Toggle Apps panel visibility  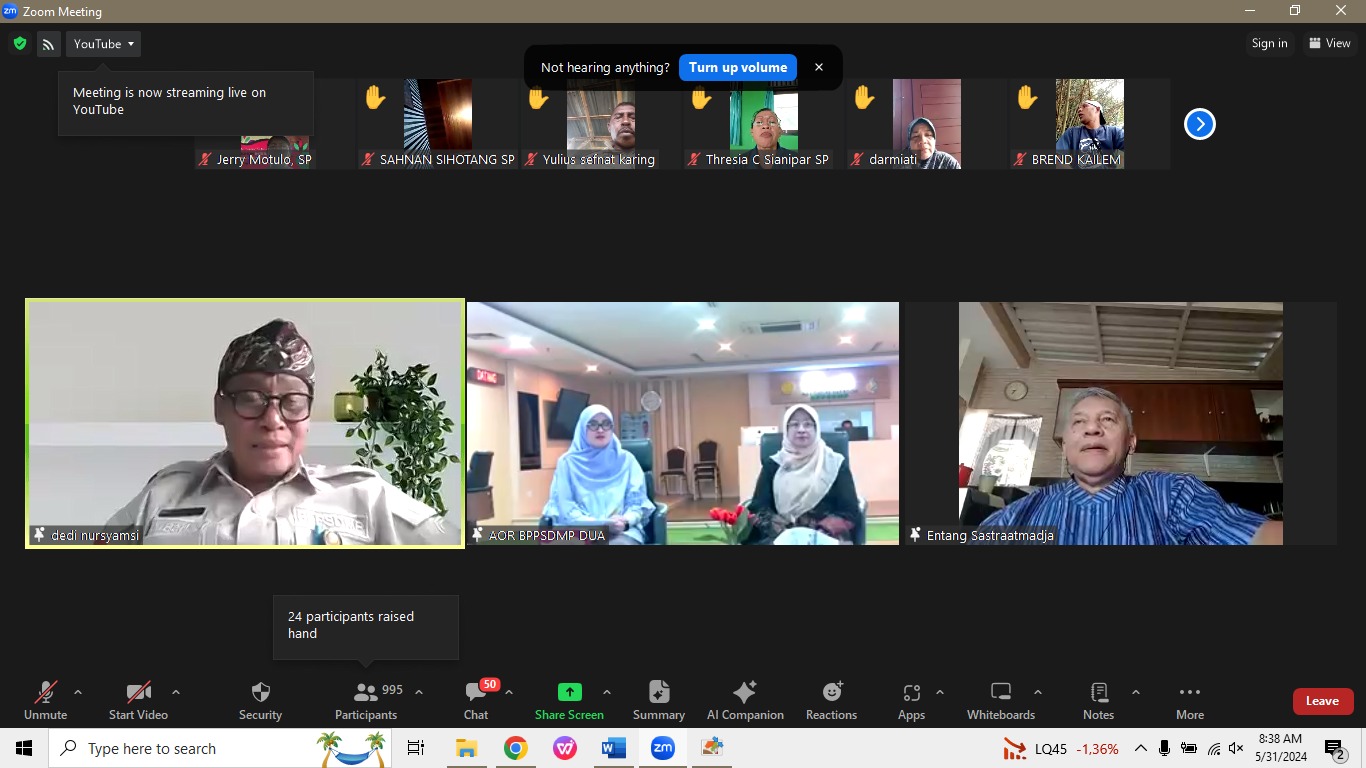click(911, 693)
